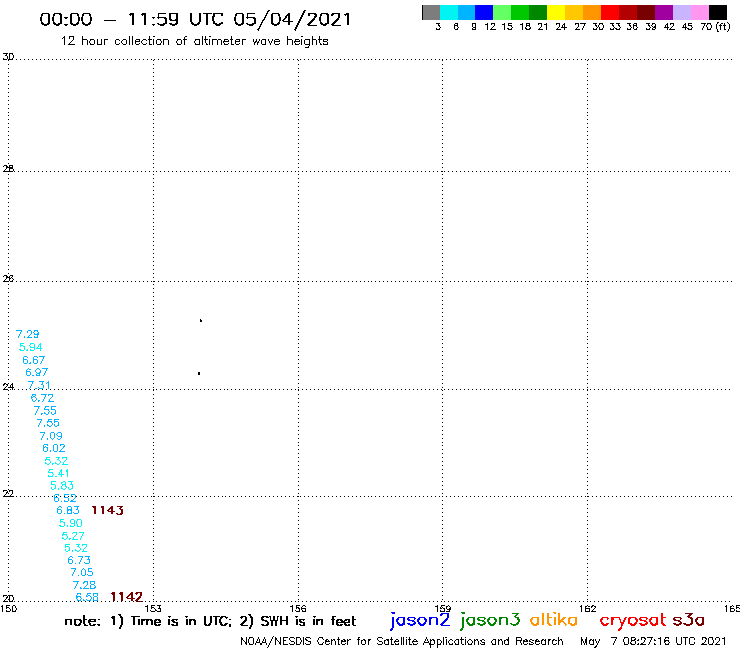Screen dimensions: 740x650
Task: Click the wave height value 7.28
Action: tap(84, 585)
